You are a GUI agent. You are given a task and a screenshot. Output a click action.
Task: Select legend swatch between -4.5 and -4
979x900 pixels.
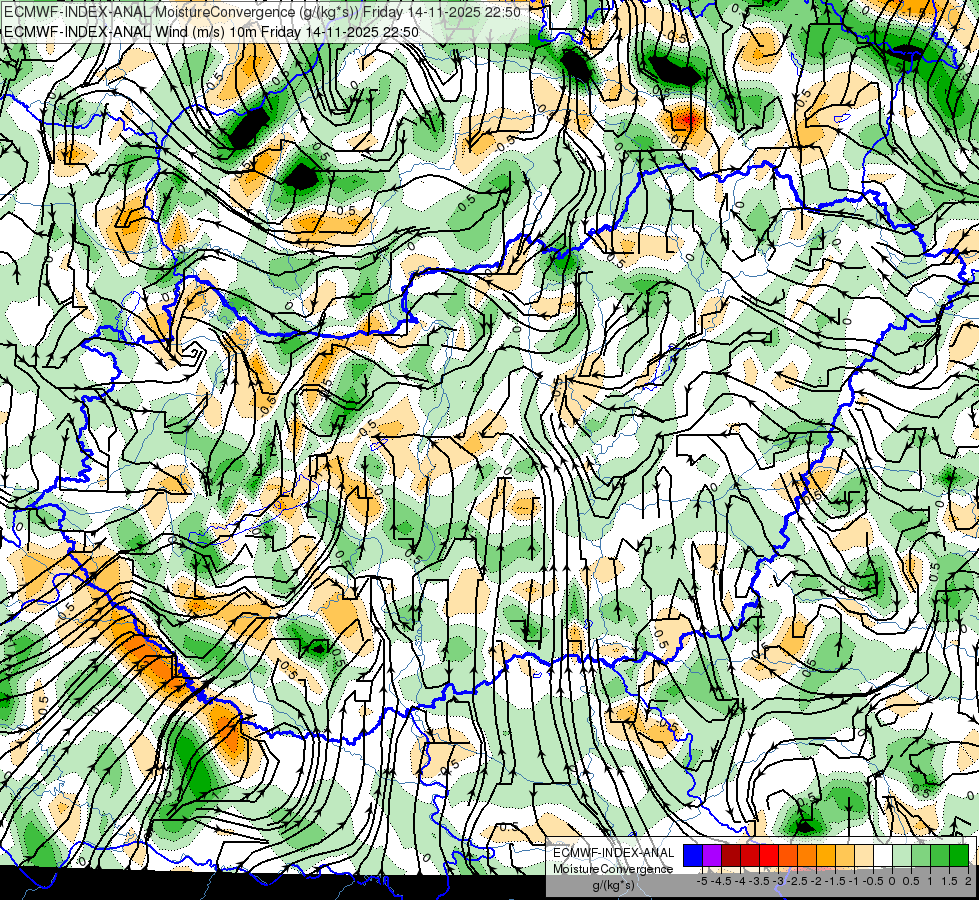pos(731,856)
